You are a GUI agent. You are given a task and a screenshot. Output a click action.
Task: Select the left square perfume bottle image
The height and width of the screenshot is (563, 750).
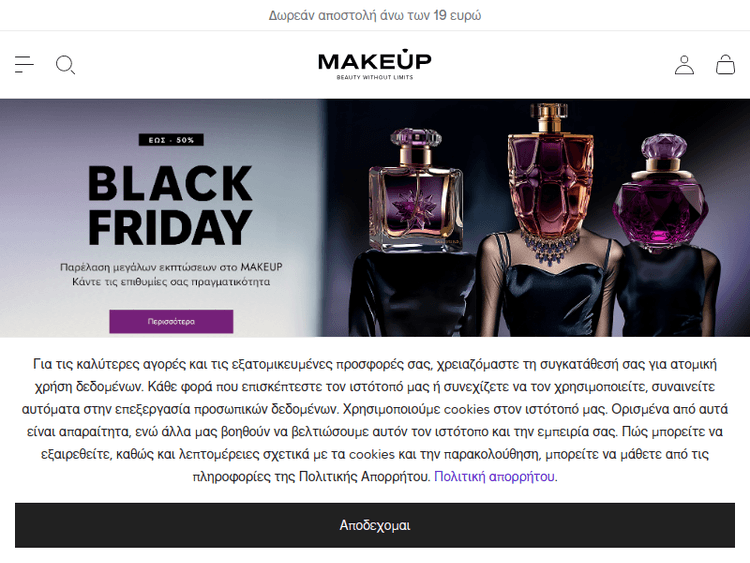click(416, 190)
